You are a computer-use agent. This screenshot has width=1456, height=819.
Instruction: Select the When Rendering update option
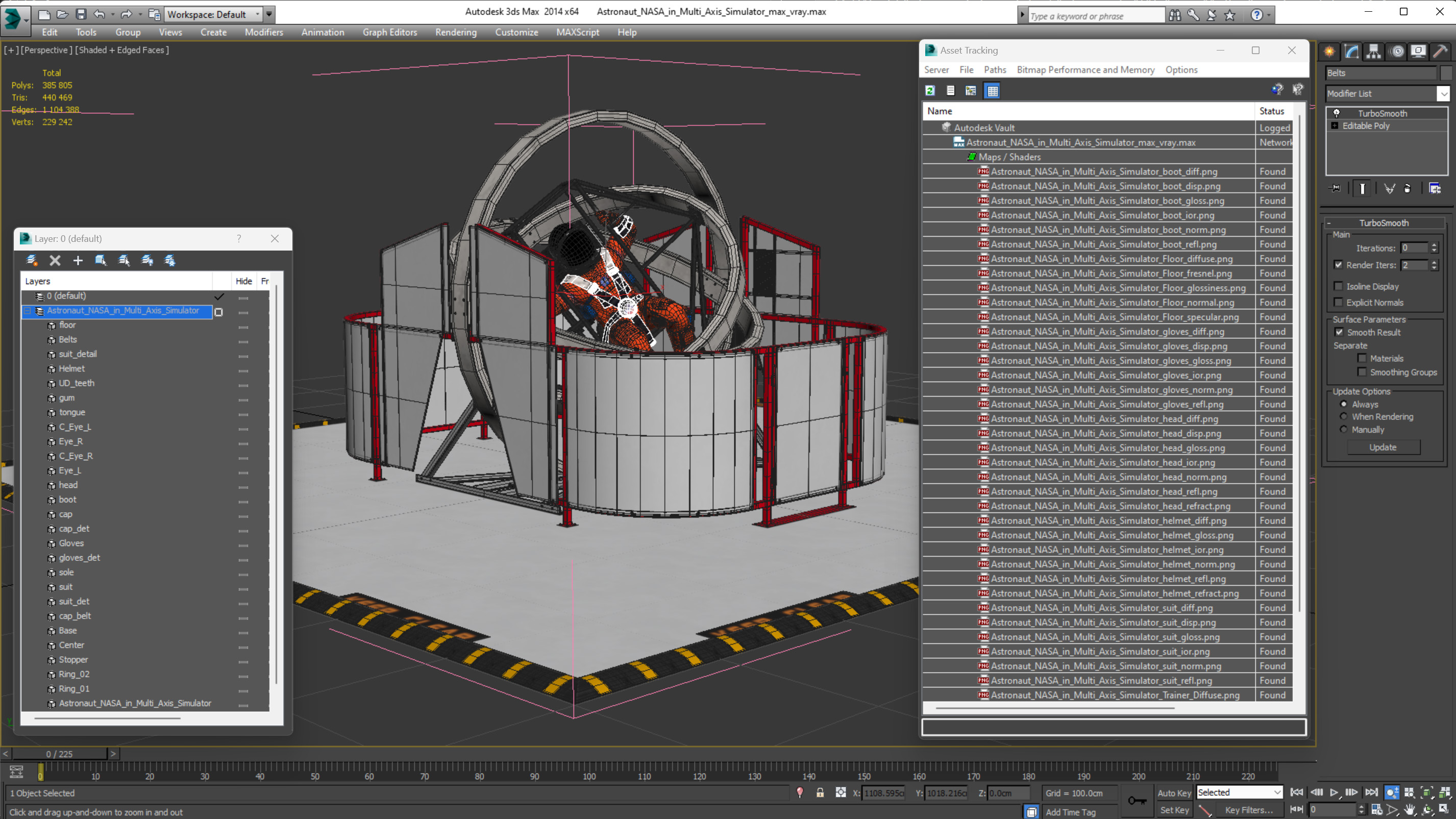1344,416
